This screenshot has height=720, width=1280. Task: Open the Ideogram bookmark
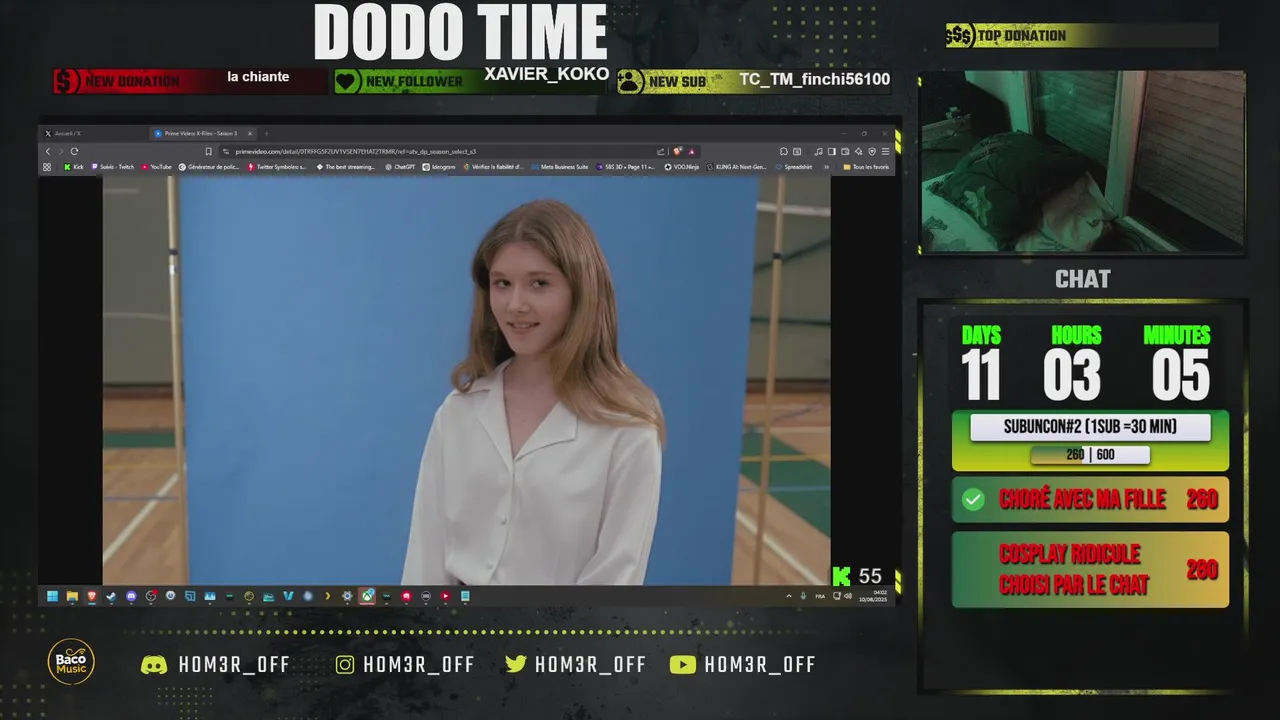click(439, 167)
